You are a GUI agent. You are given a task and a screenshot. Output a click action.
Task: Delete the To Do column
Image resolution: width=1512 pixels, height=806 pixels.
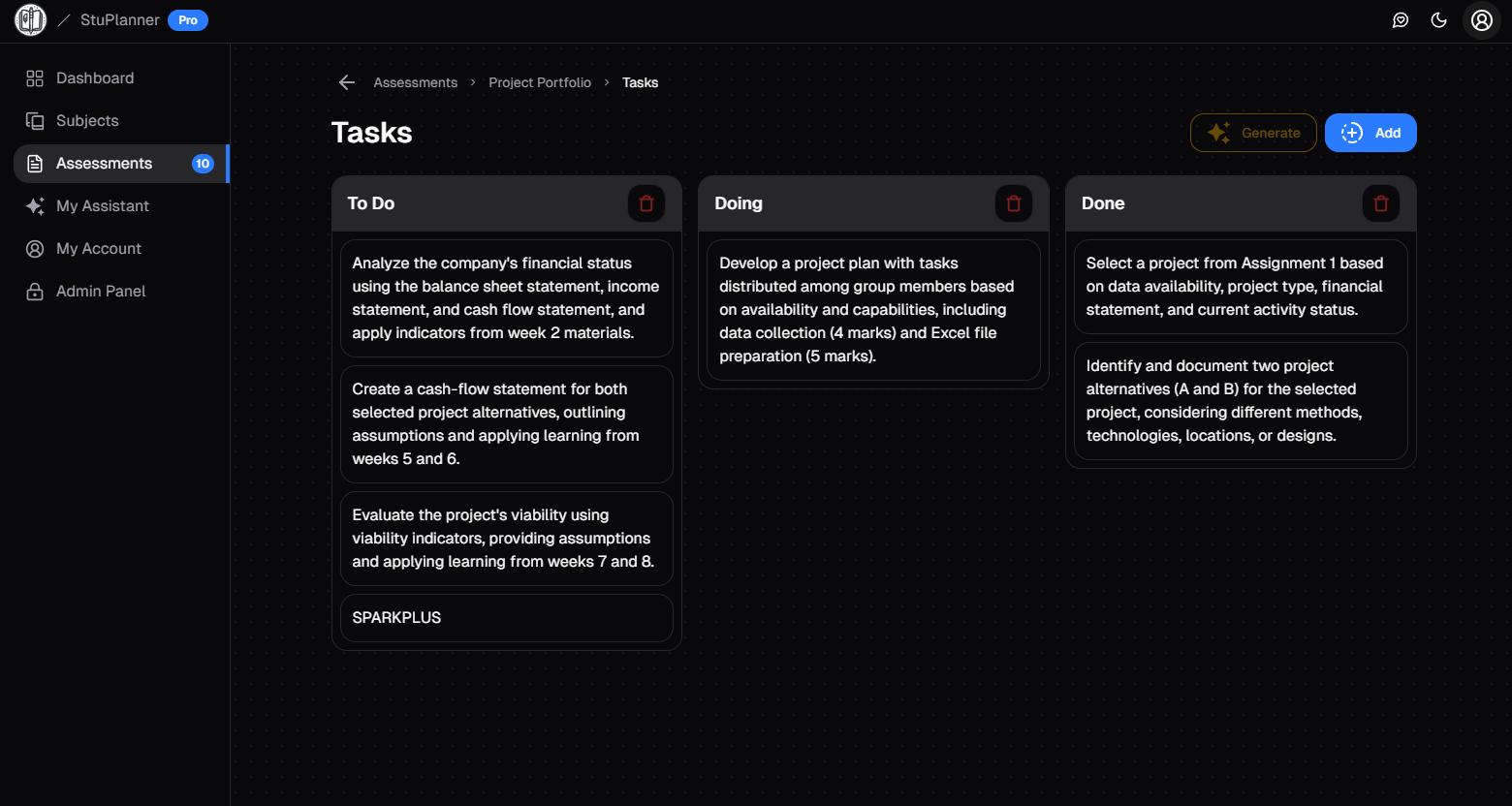(x=646, y=203)
